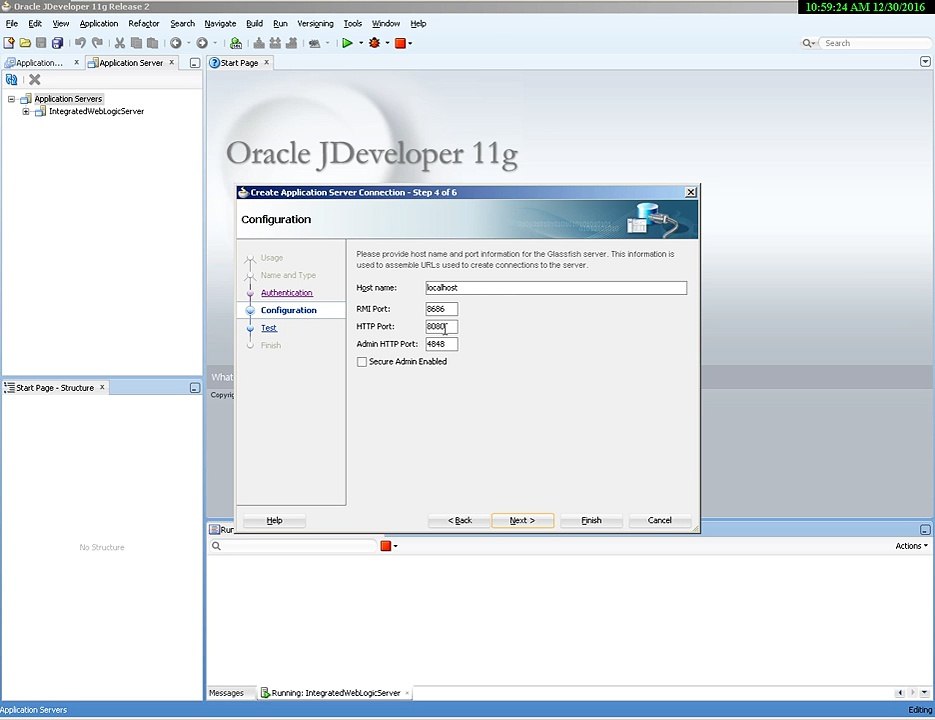Image resolution: width=935 pixels, height=720 pixels.
Task: Open the Forward navigation history dropdown
Action: click(x=215, y=43)
